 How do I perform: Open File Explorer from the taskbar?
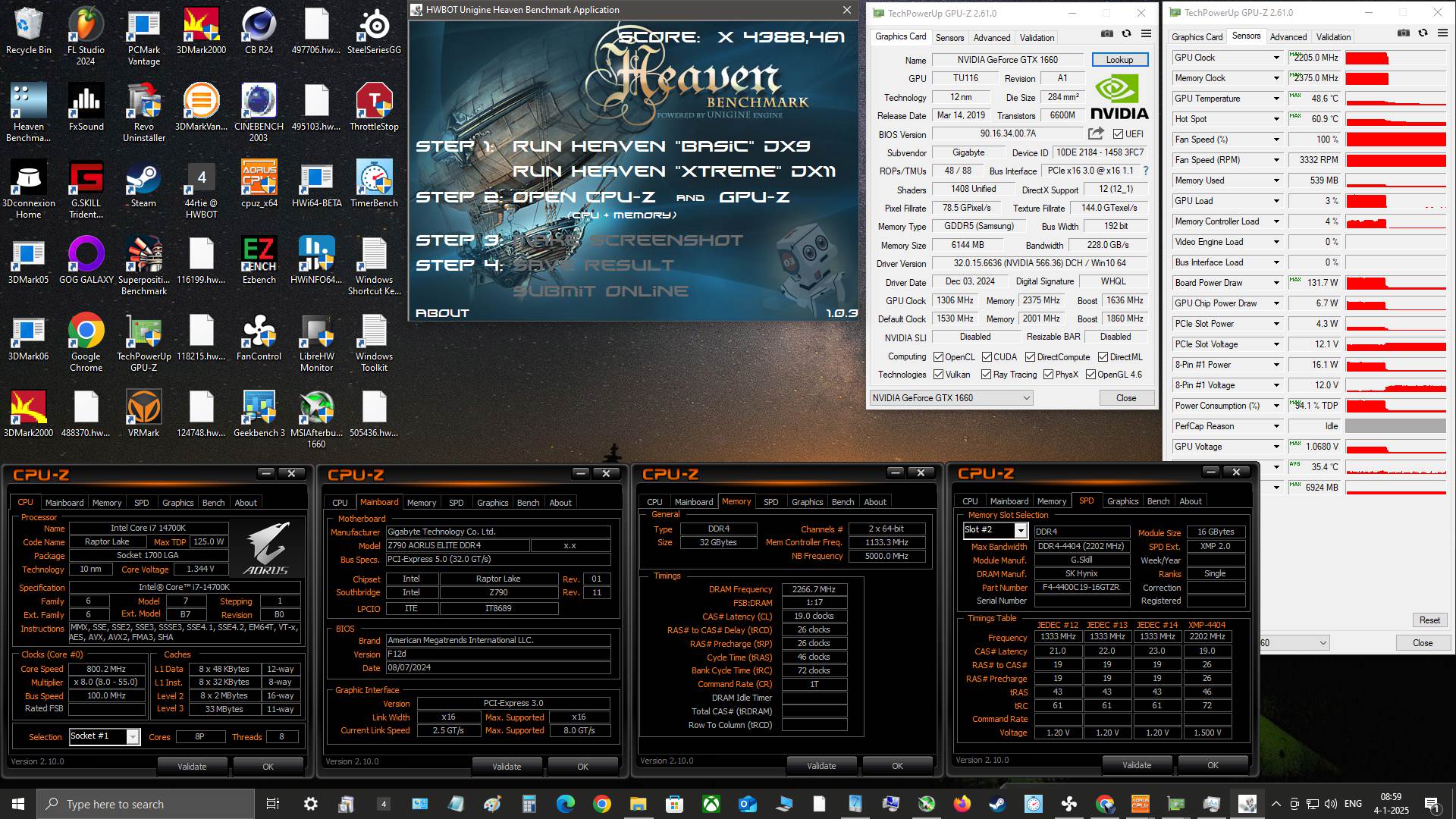638,804
